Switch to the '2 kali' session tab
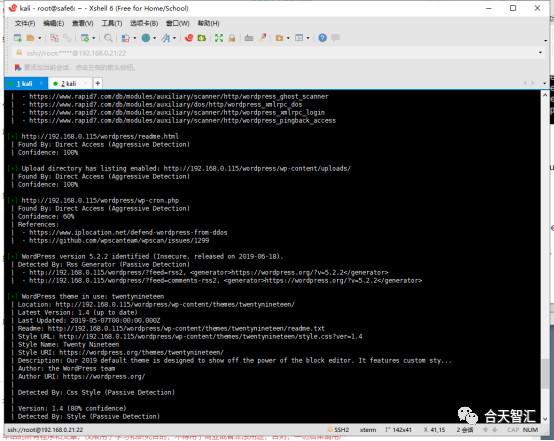554x441 pixels. click(x=69, y=83)
